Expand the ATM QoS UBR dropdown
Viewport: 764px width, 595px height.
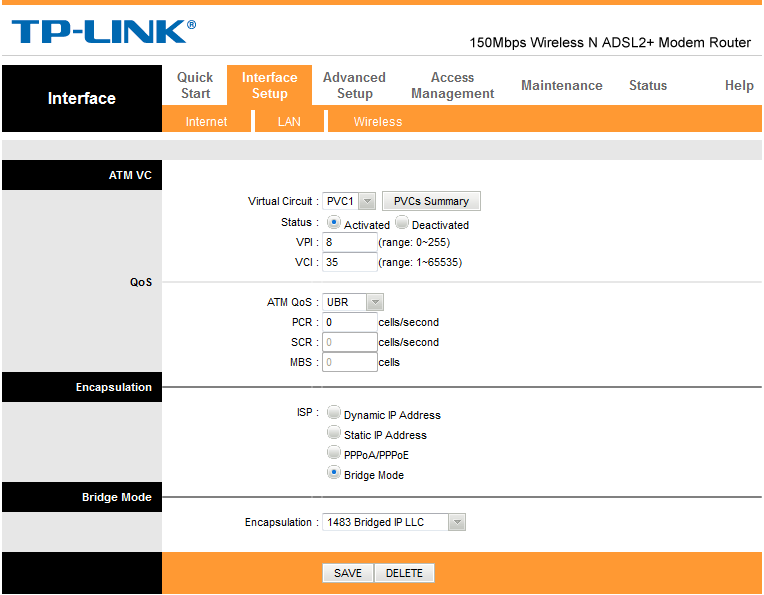[353, 302]
